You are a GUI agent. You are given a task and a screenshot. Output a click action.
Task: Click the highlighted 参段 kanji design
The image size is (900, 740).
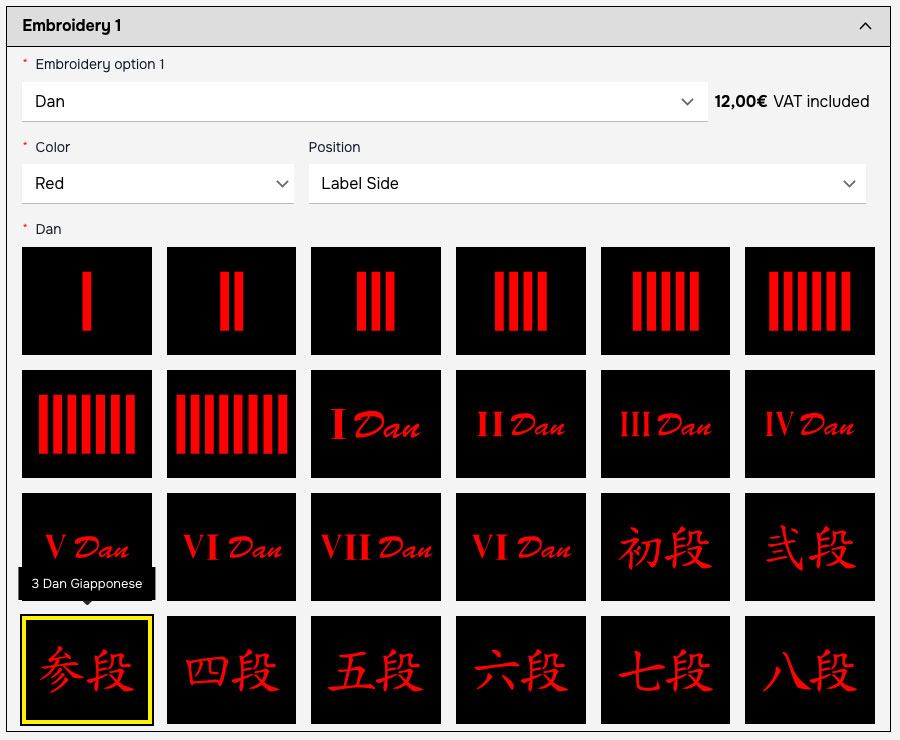(x=87, y=670)
